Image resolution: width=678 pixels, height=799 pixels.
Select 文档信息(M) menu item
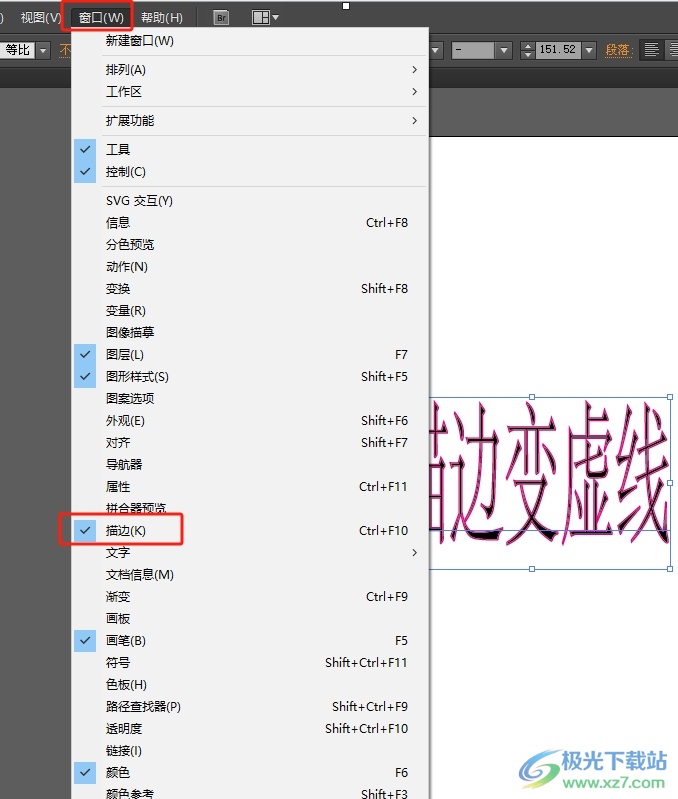click(x=250, y=575)
